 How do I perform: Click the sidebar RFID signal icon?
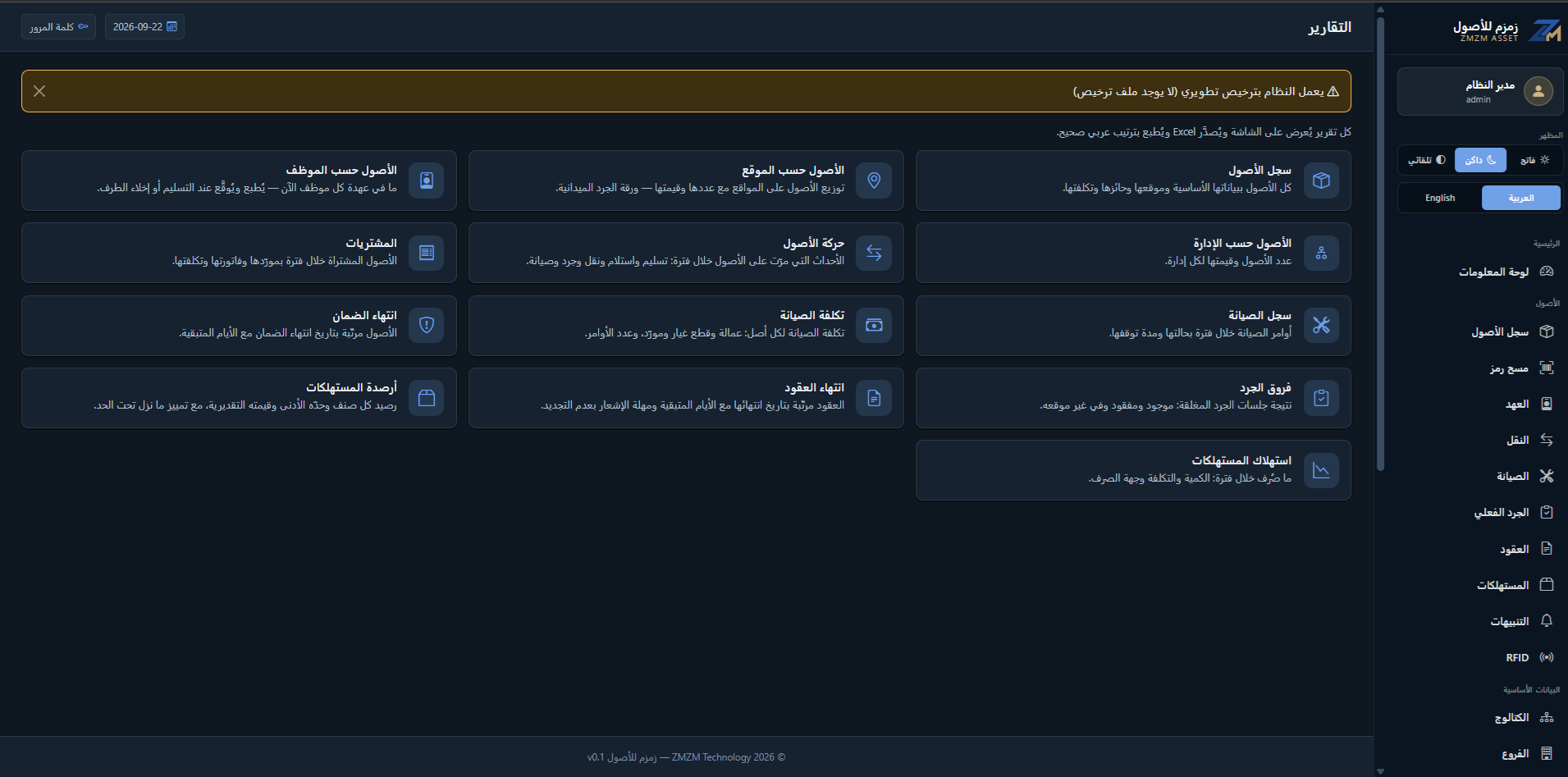coord(1547,657)
